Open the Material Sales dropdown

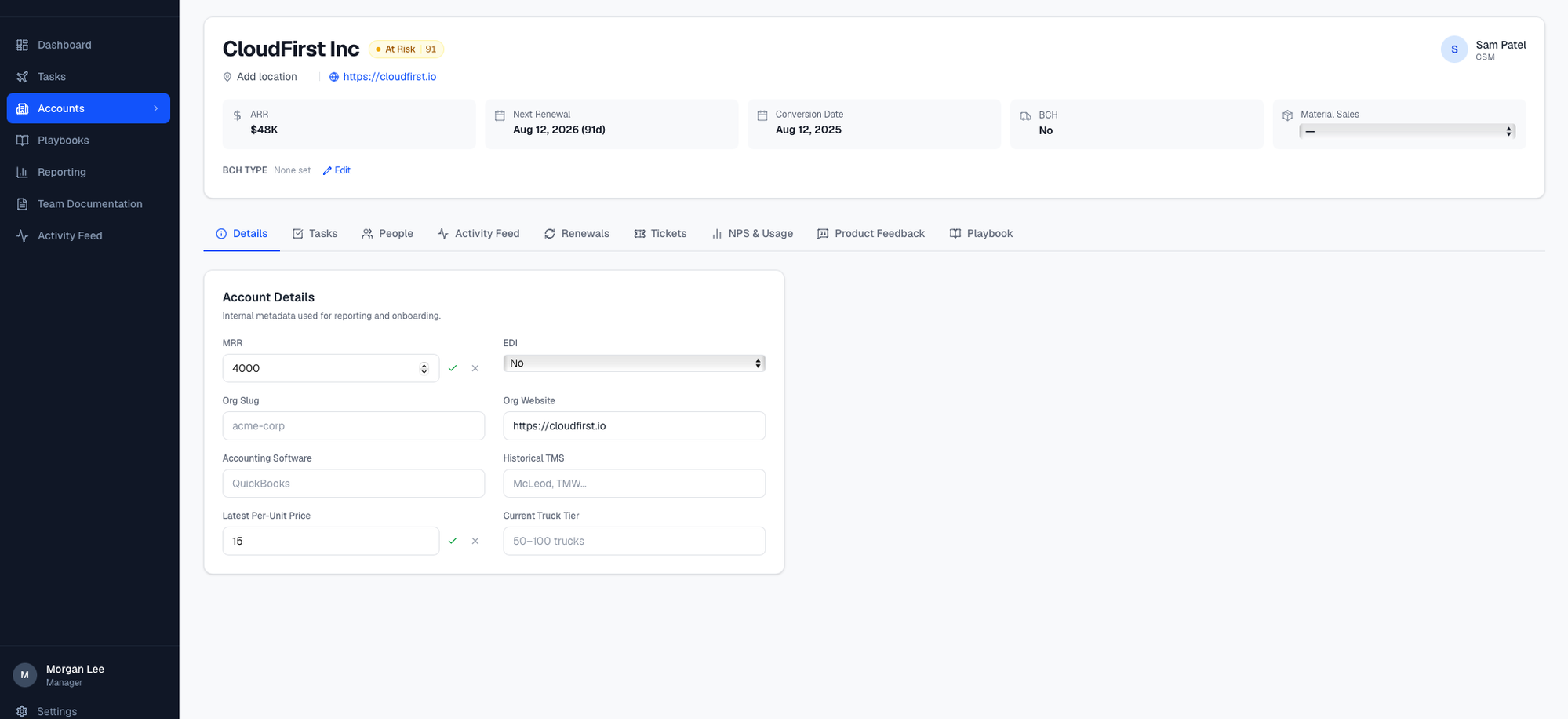[1407, 132]
